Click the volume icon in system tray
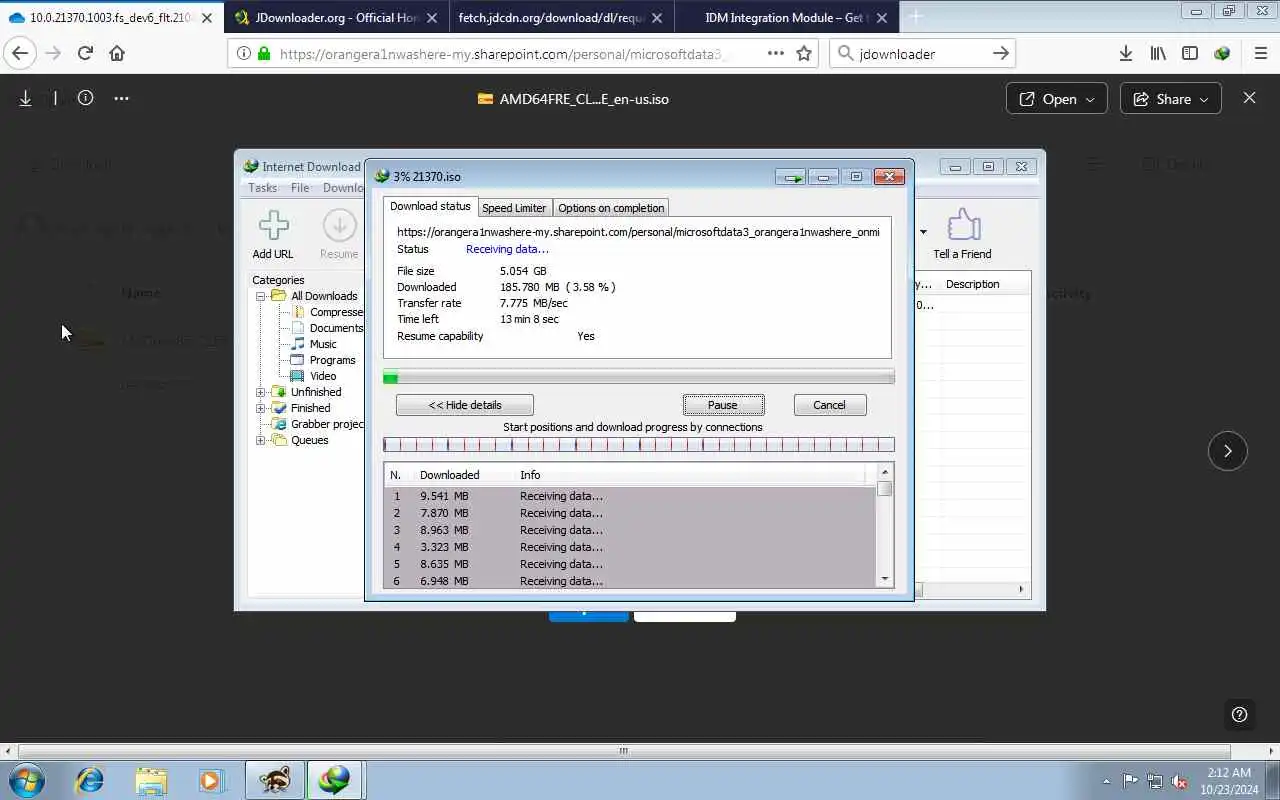This screenshot has width=1280, height=800. (x=1180, y=781)
